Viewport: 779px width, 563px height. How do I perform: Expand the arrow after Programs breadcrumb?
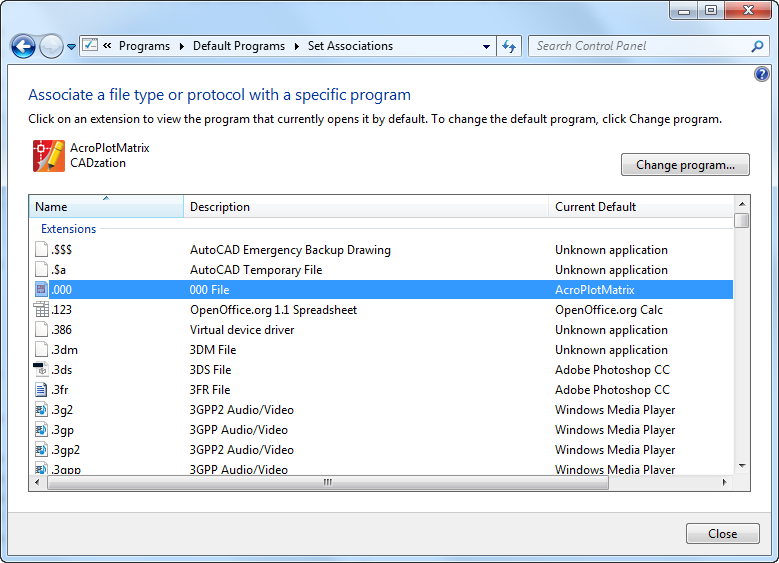click(182, 46)
